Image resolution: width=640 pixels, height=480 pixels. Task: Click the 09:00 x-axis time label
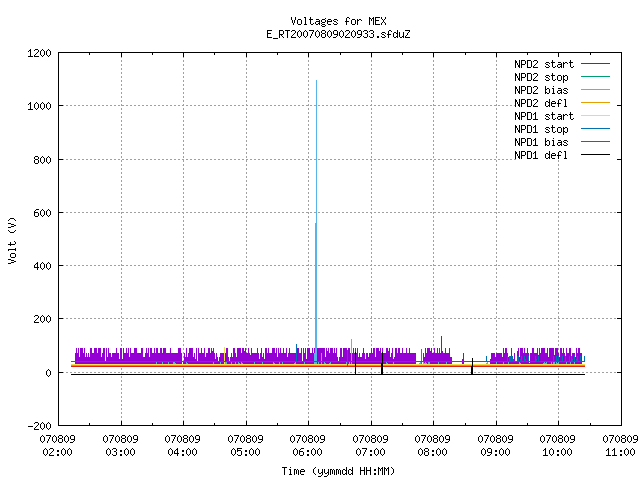pyautogui.click(x=495, y=453)
